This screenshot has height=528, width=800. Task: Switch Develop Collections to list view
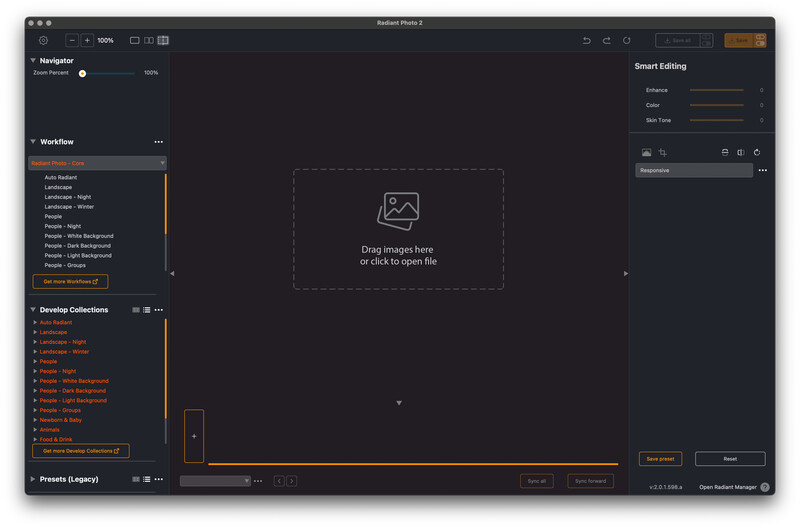[x=147, y=310]
